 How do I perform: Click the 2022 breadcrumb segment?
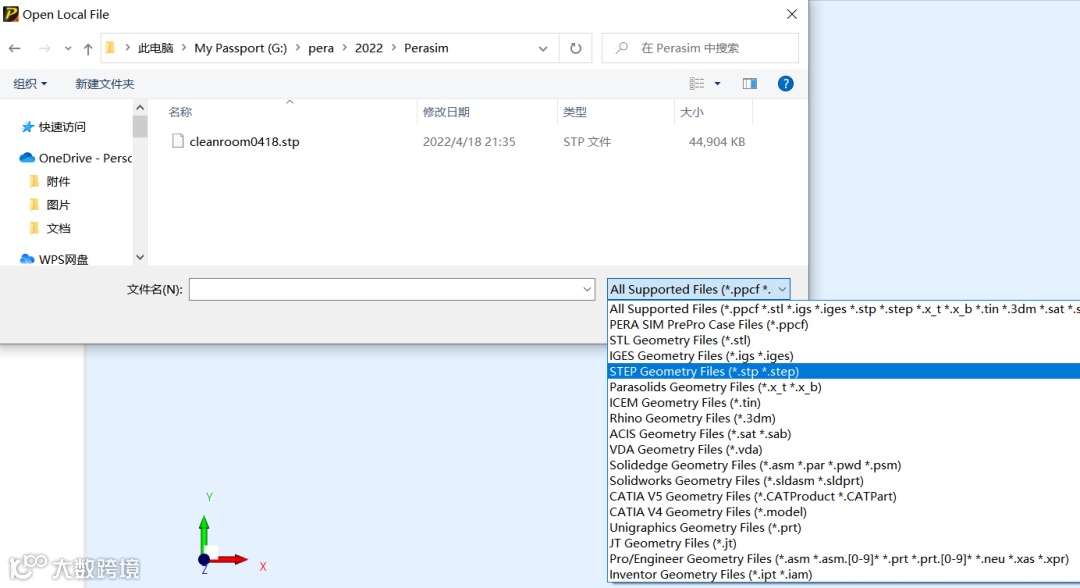click(x=368, y=48)
